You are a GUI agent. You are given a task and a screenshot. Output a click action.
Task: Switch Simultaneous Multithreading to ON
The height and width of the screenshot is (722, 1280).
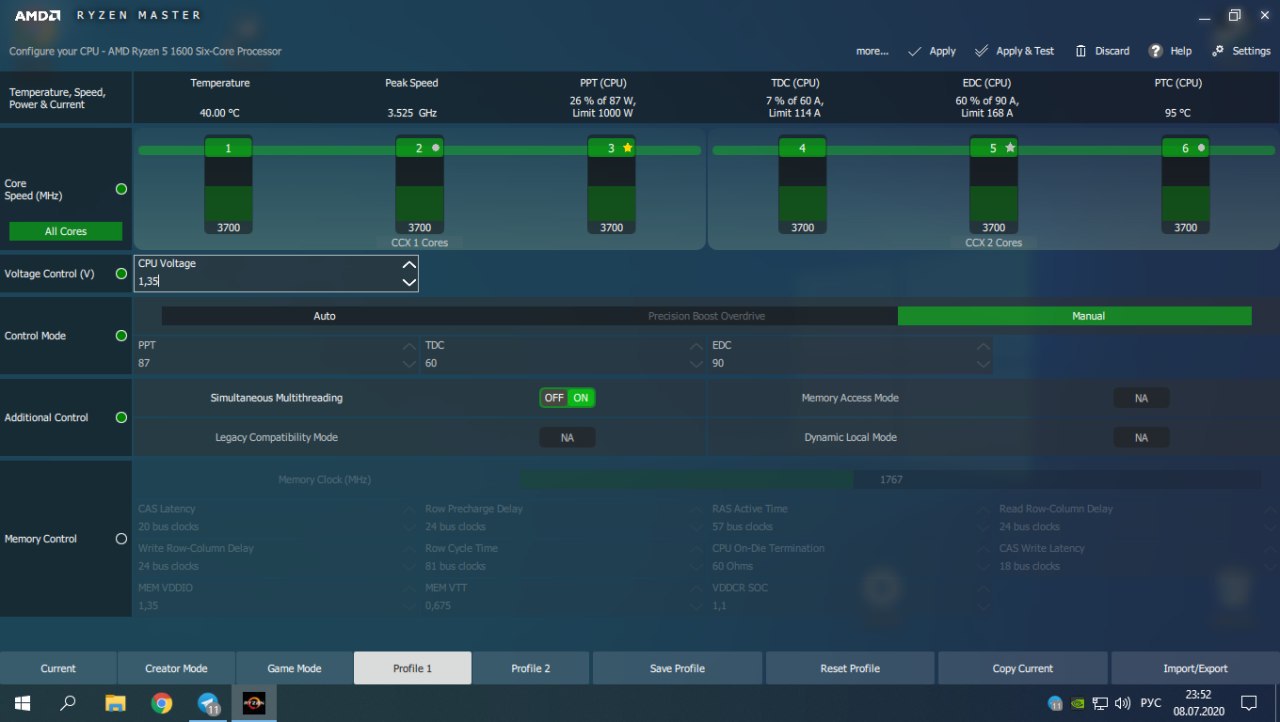tap(581, 398)
